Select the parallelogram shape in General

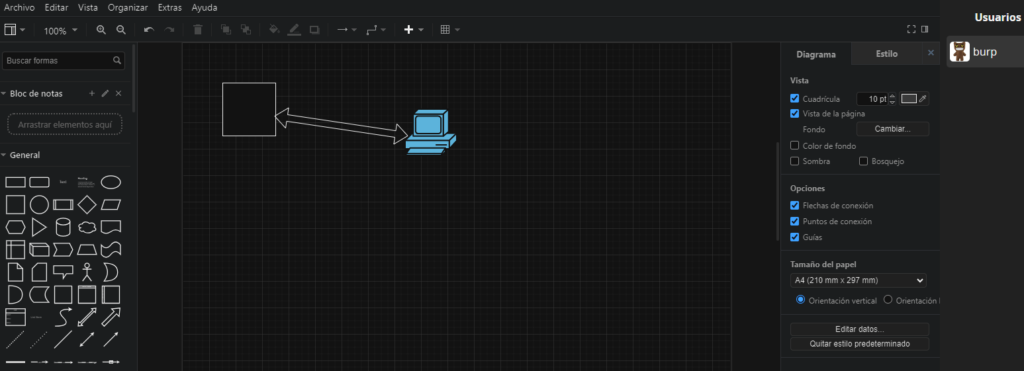point(111,205)
